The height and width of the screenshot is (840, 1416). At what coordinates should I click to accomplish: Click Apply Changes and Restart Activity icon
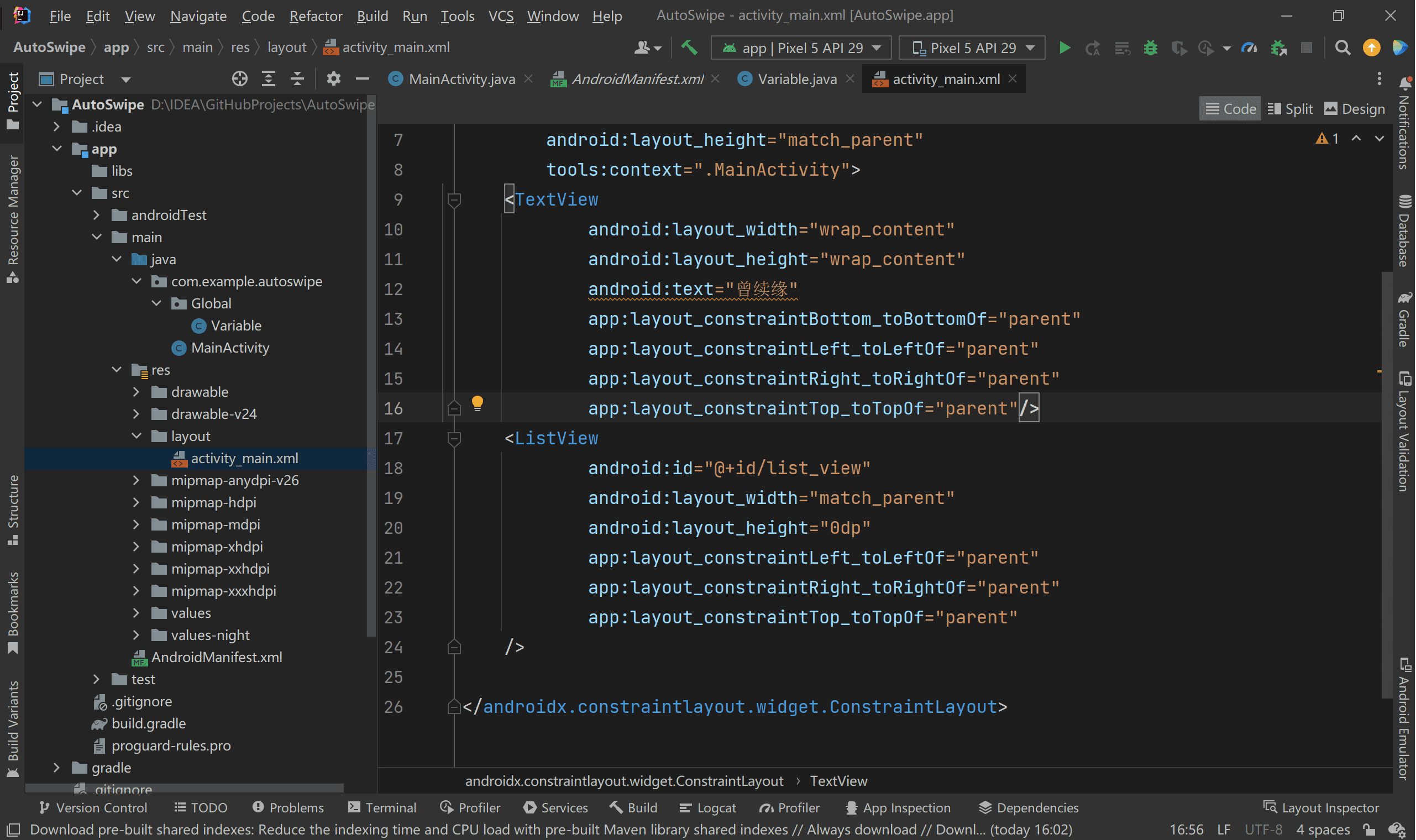tap(1093, 48)
